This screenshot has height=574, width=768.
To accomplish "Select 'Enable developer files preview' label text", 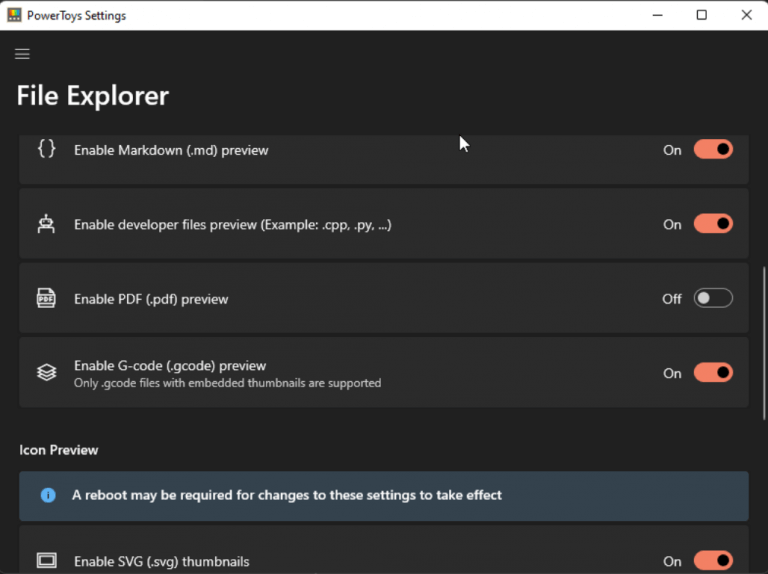I will (233, 225).
